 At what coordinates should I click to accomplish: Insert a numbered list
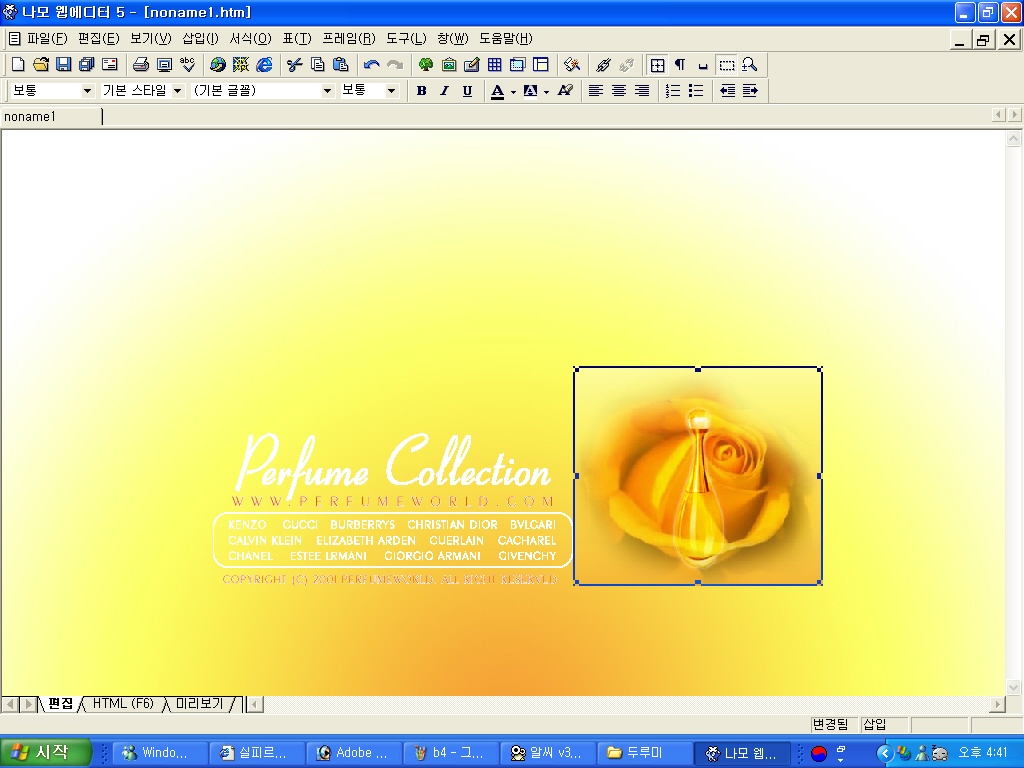(673, 91)
